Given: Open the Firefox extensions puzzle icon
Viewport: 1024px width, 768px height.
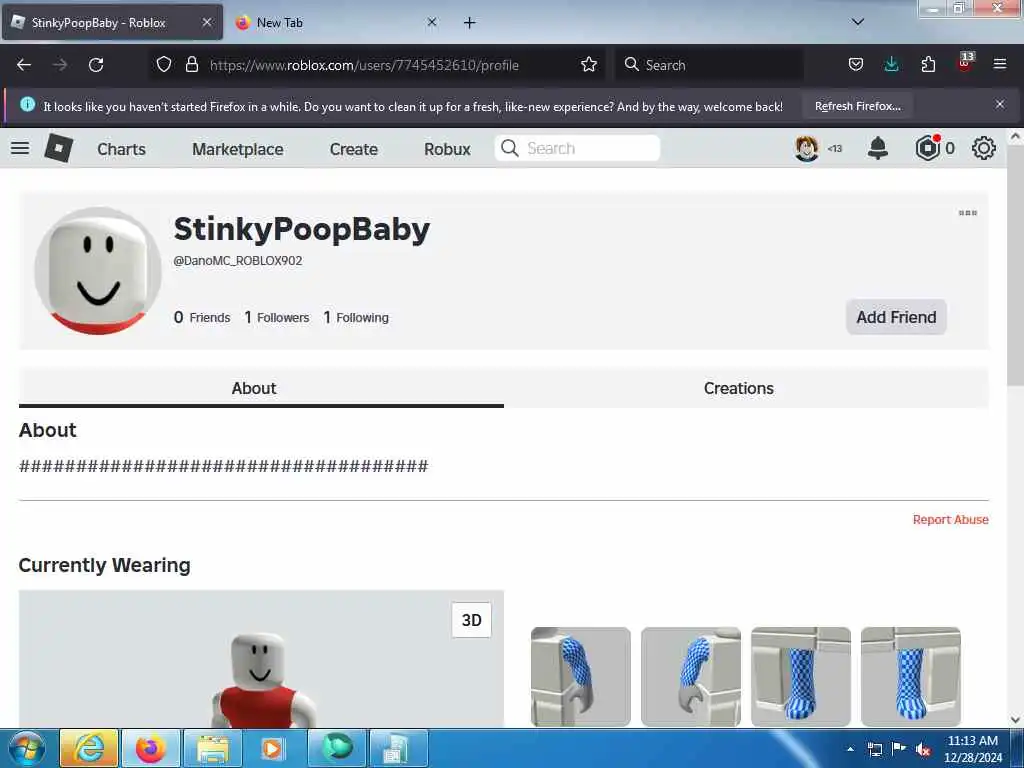Looking at the screenshot, I should coord(928,64).
